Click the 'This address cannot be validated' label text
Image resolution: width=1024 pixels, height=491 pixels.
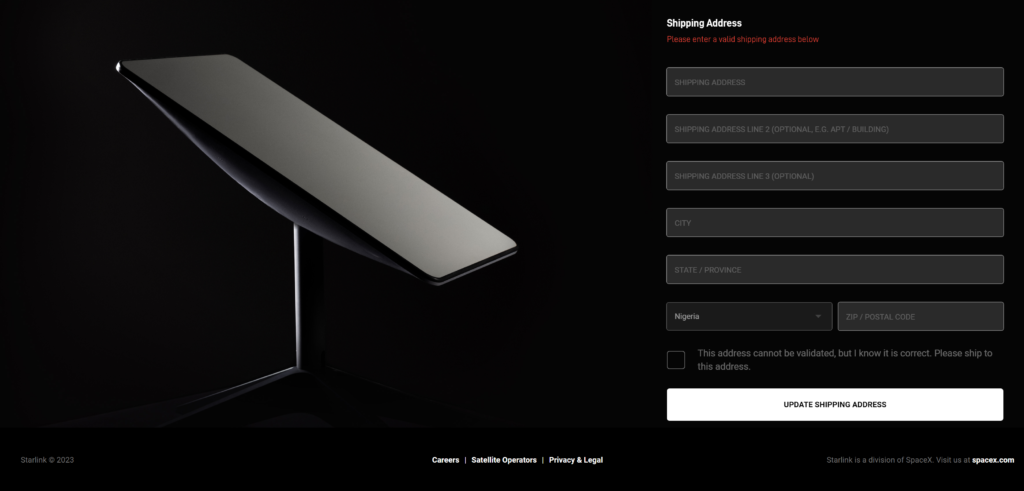click(x=844, y=360)
